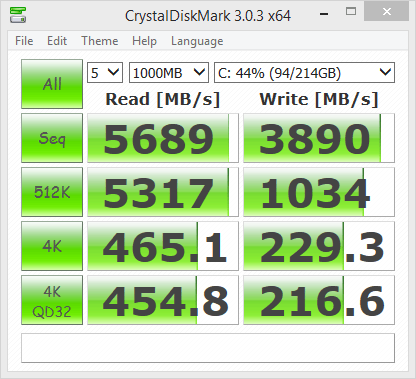The width and height of the screenshot is (416, 379).
Task: Minimize the CrystalDiskMark window
Action: pos(324,13)
